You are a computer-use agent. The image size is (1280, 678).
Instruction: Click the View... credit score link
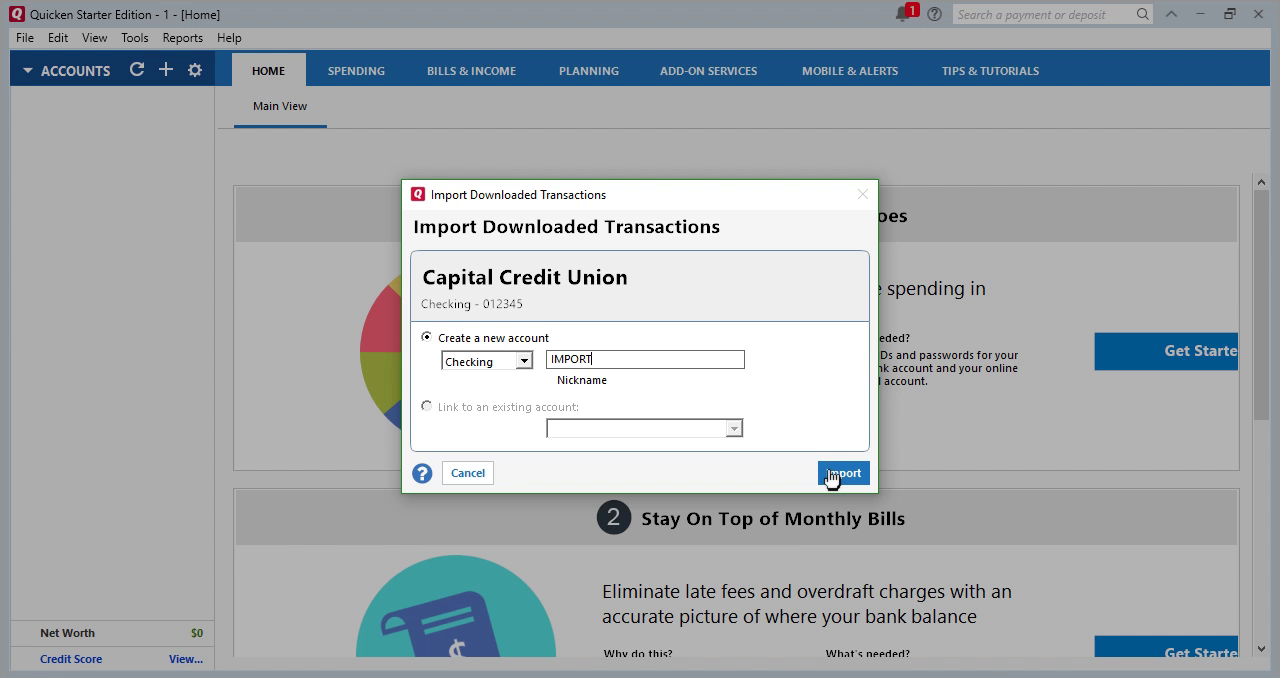tap(186, 659)
